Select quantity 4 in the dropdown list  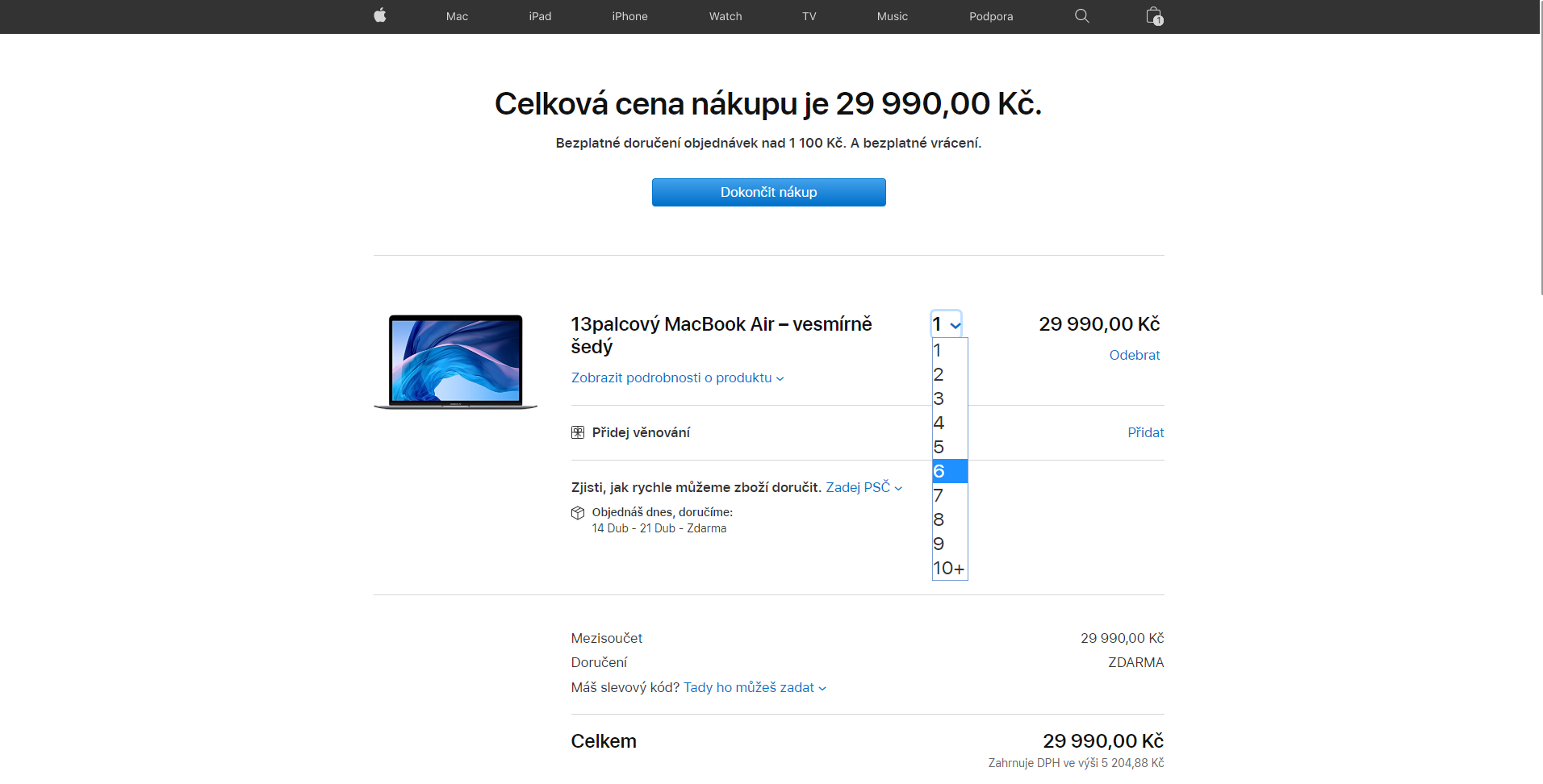pos(950,423)
